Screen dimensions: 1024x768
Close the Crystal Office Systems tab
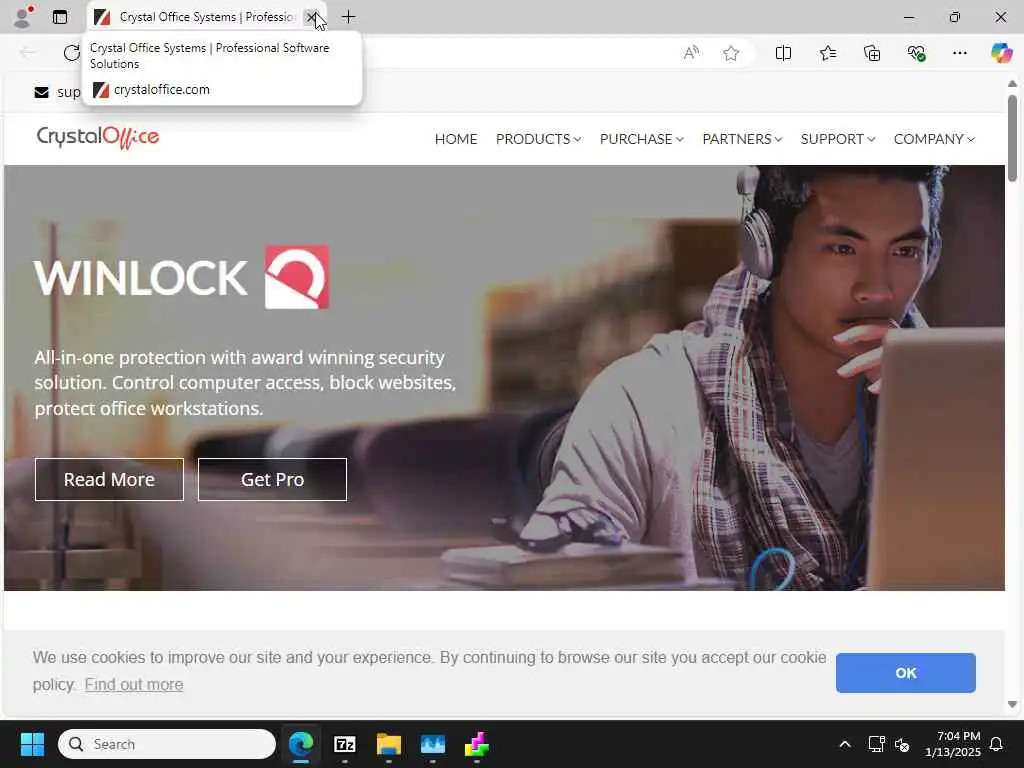pos(312,17)
